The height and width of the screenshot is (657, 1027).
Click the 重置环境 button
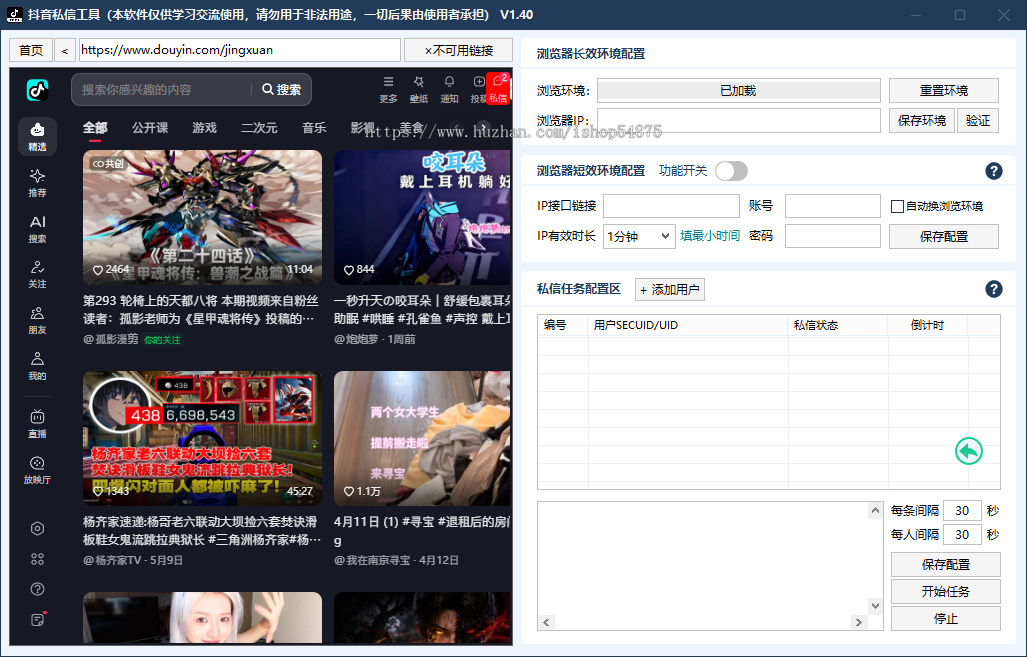point(944,90)
